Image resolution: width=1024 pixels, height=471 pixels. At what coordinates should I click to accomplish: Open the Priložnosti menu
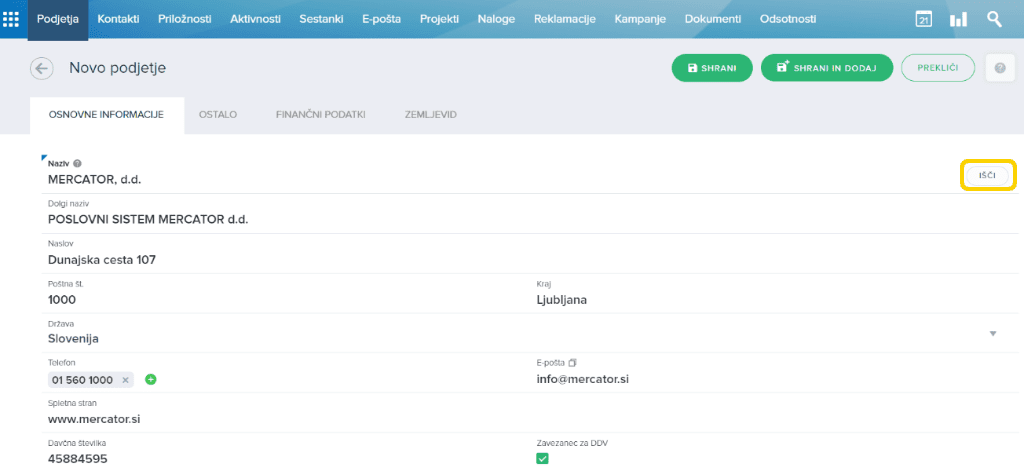[x=185, y=19]
